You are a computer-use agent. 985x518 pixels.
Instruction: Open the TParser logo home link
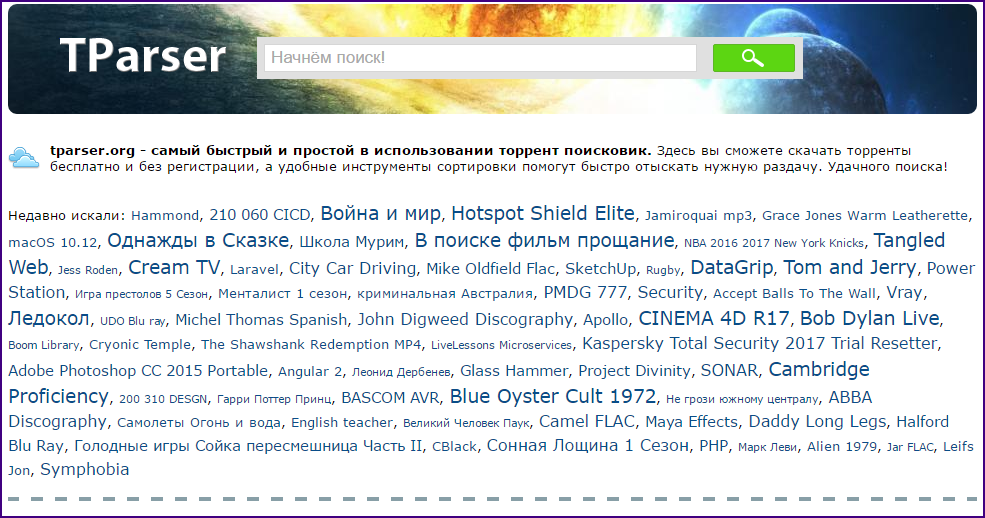pyautogui.click(x=143, y=55)
